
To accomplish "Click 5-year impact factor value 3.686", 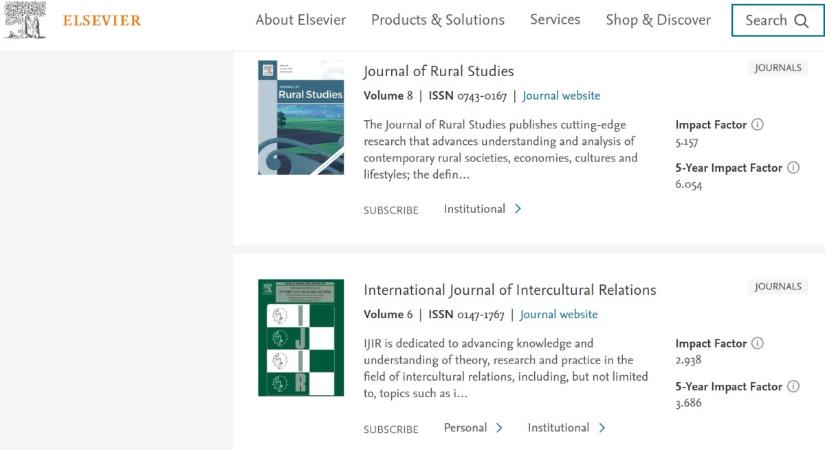I will point(688,403).
